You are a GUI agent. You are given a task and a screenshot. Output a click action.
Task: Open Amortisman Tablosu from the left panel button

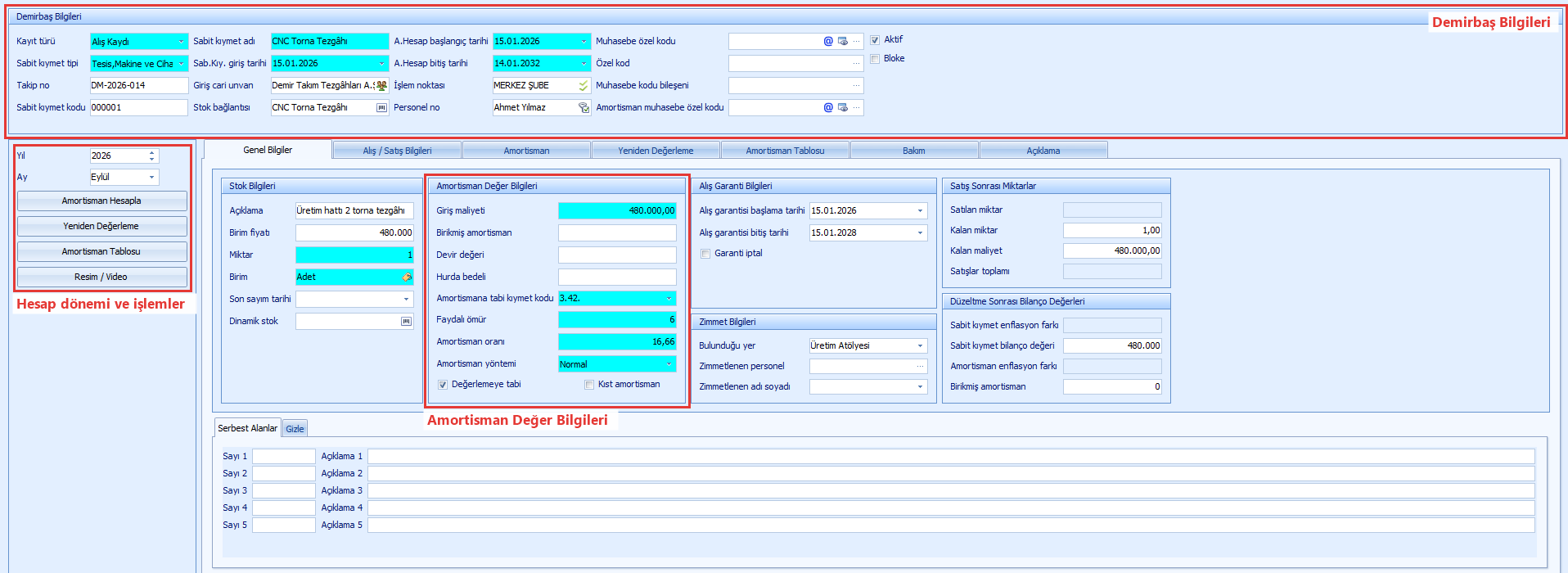point(101,251)
